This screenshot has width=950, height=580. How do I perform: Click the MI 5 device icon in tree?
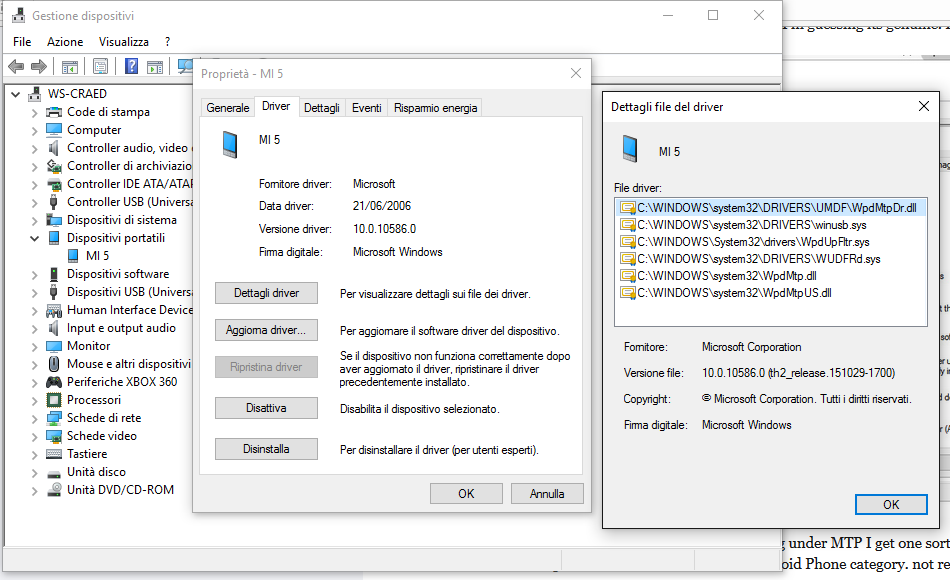pos(73,256)
